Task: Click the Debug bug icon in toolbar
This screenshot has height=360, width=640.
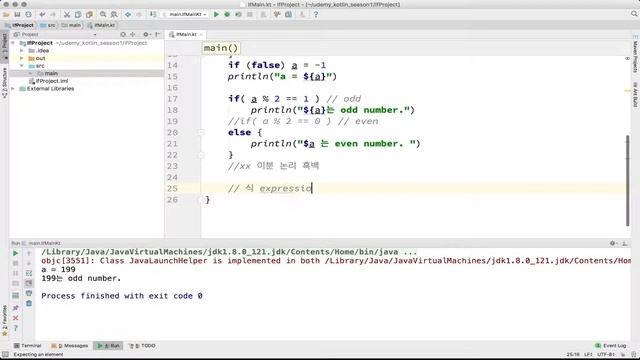Action: point(227,14)
